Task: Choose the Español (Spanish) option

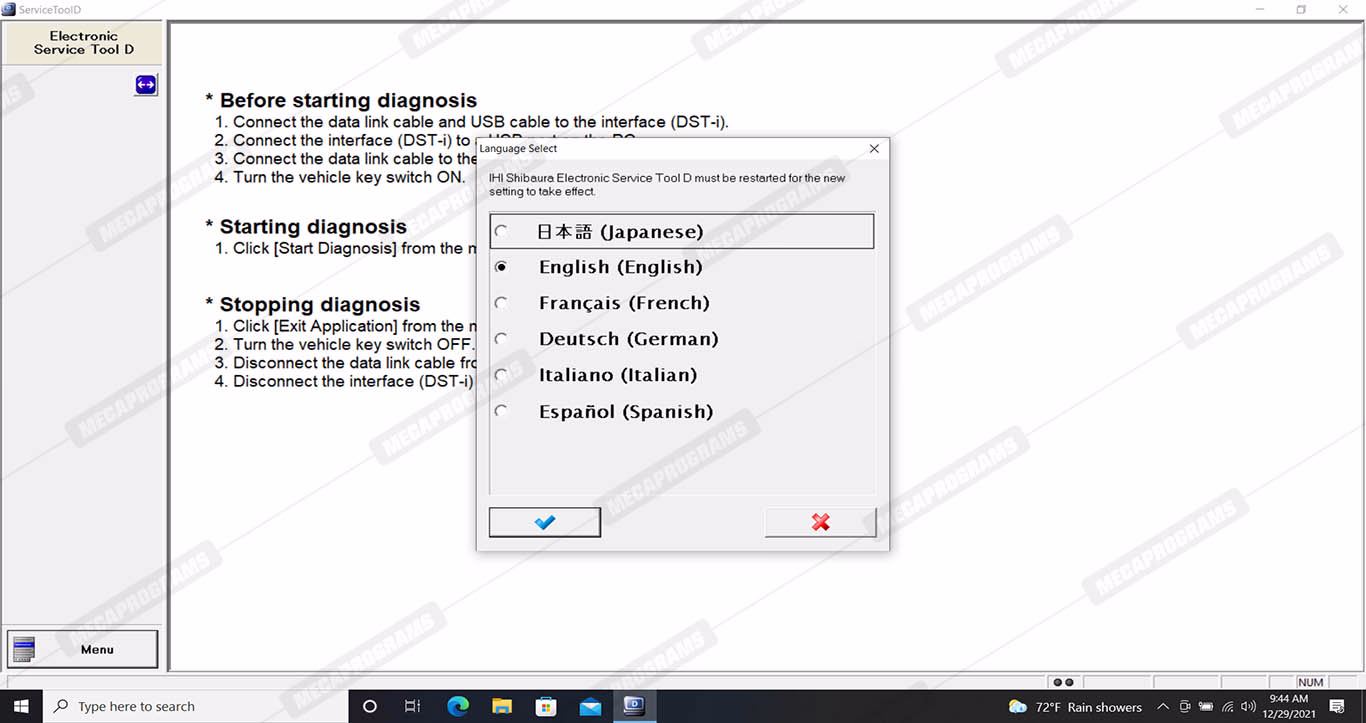Action: [501, 411]
